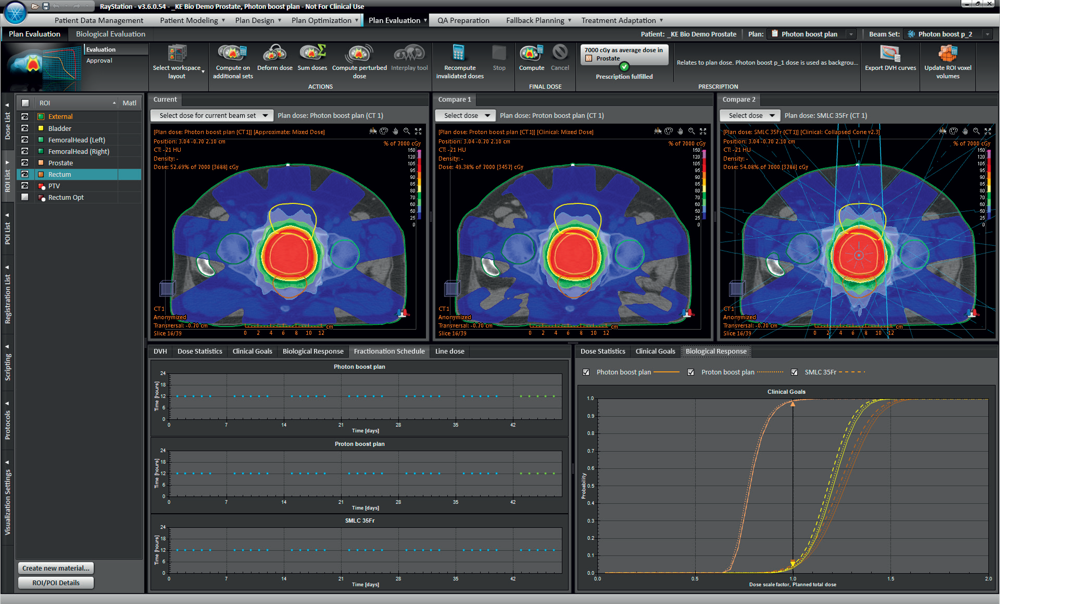Run Compute perturbed dose tool

point(358,53)
